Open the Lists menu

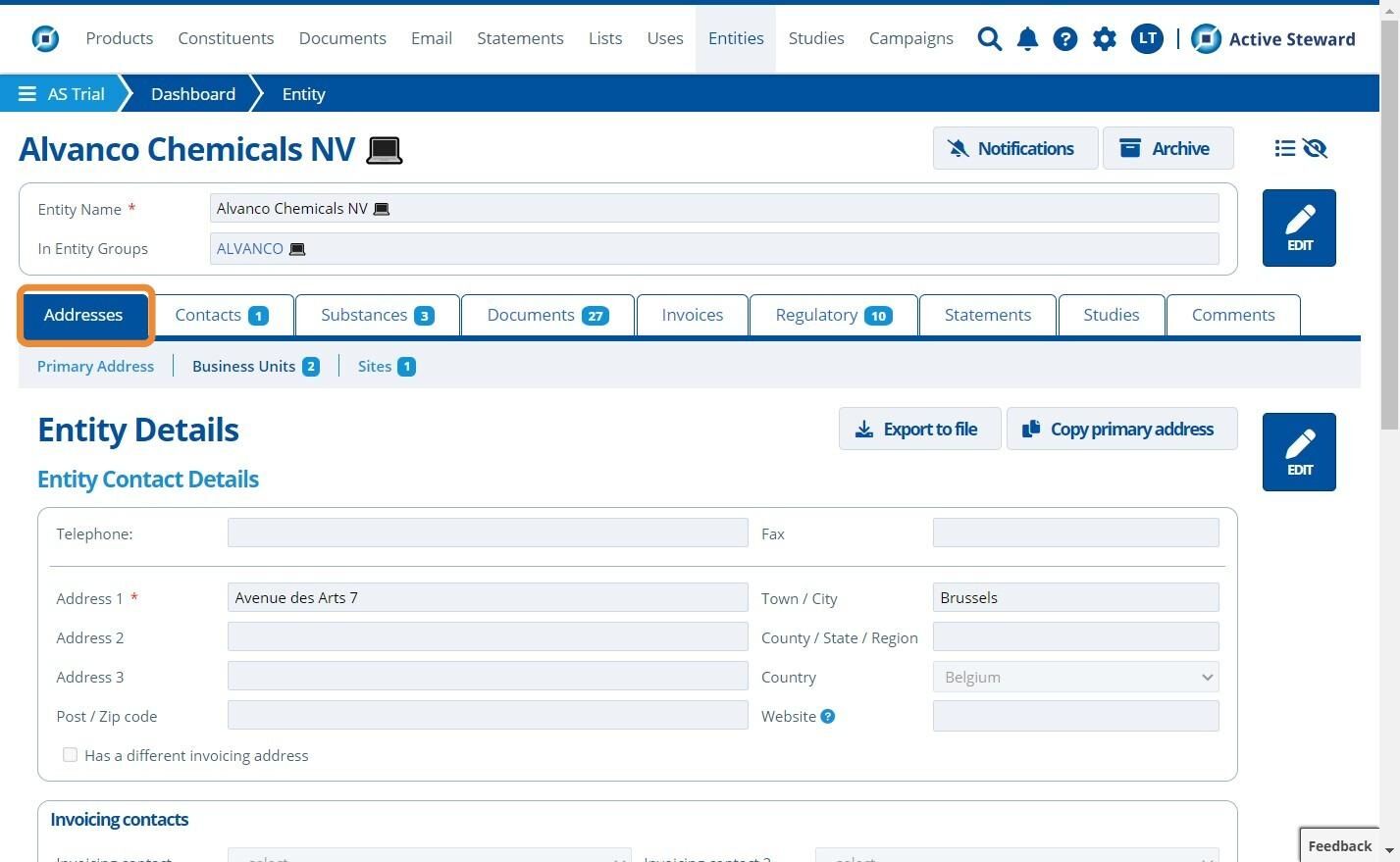pyautogui.click(x=605, y=38)
